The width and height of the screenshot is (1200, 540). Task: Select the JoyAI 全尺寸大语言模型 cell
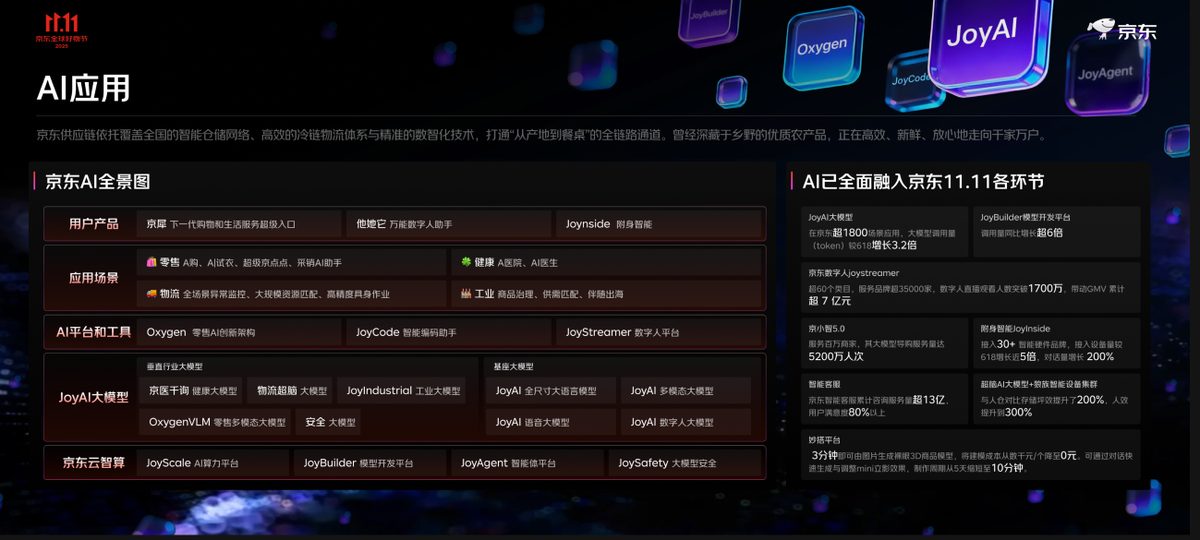pyautogui.click(x=549, y=391)
